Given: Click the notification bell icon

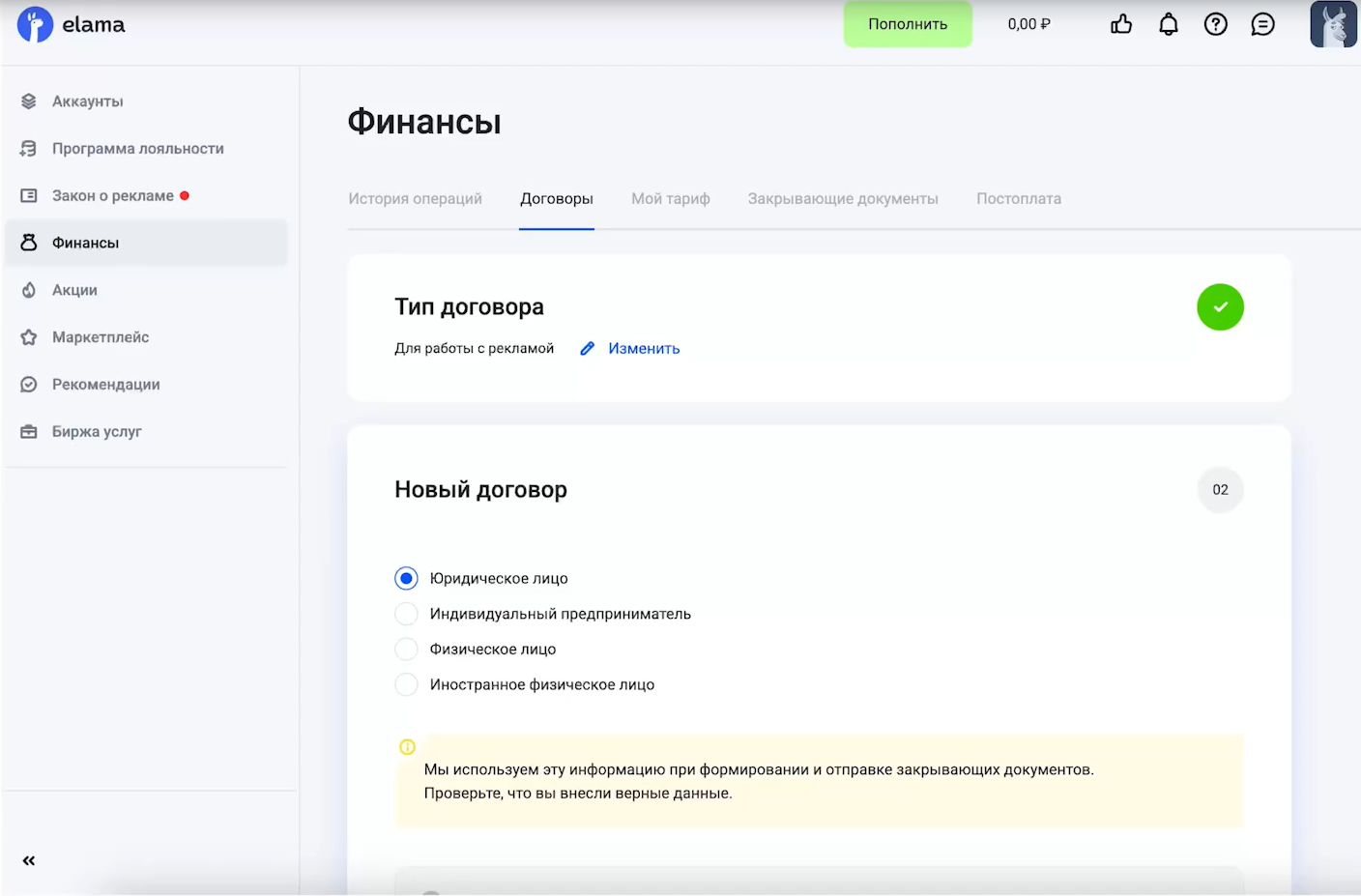Looking at the screenshot, I should coord(1168,24).
